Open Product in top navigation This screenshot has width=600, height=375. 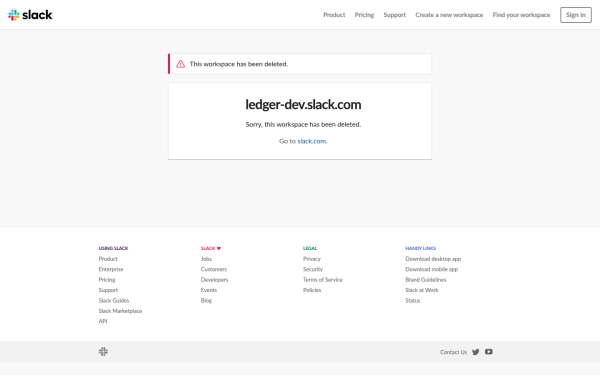pyautogui.click(x=334, y=15)
